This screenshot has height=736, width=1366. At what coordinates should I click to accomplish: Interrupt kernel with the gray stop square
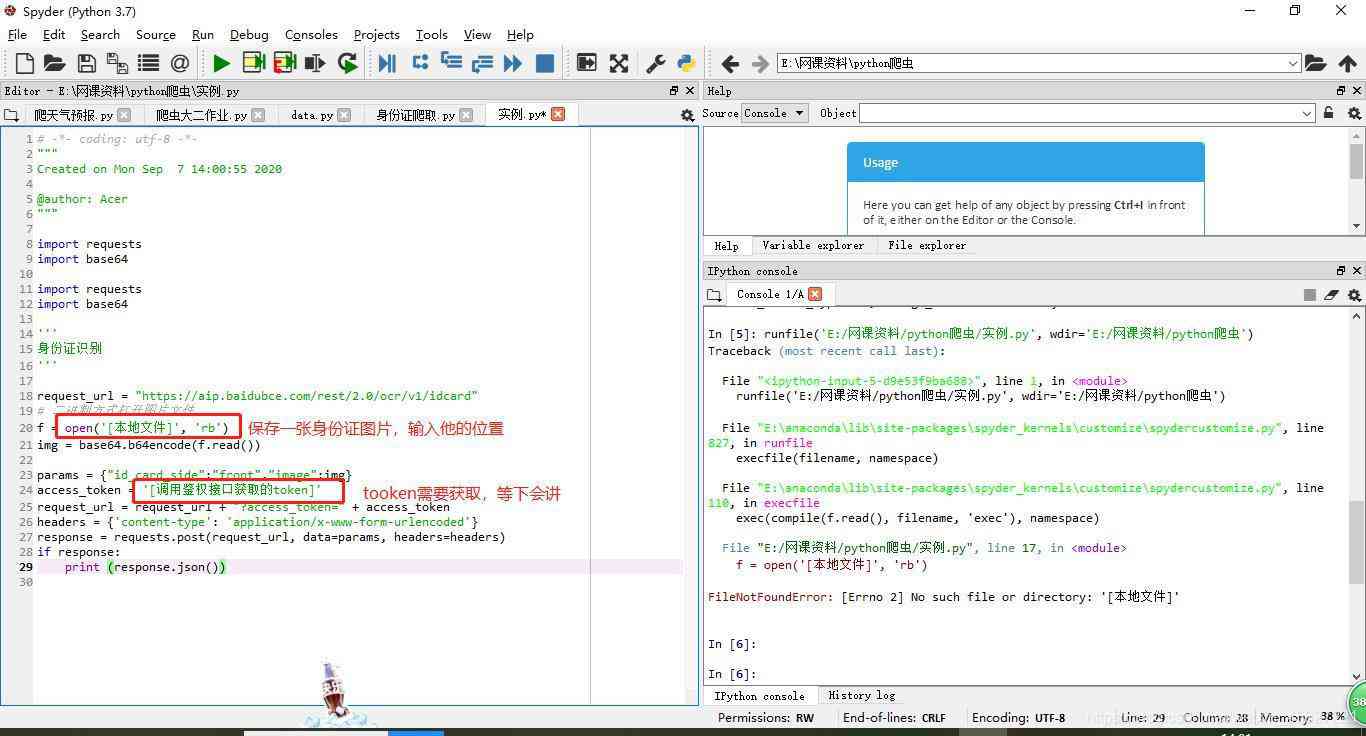pyautogui.click(x=1309, y=295)
